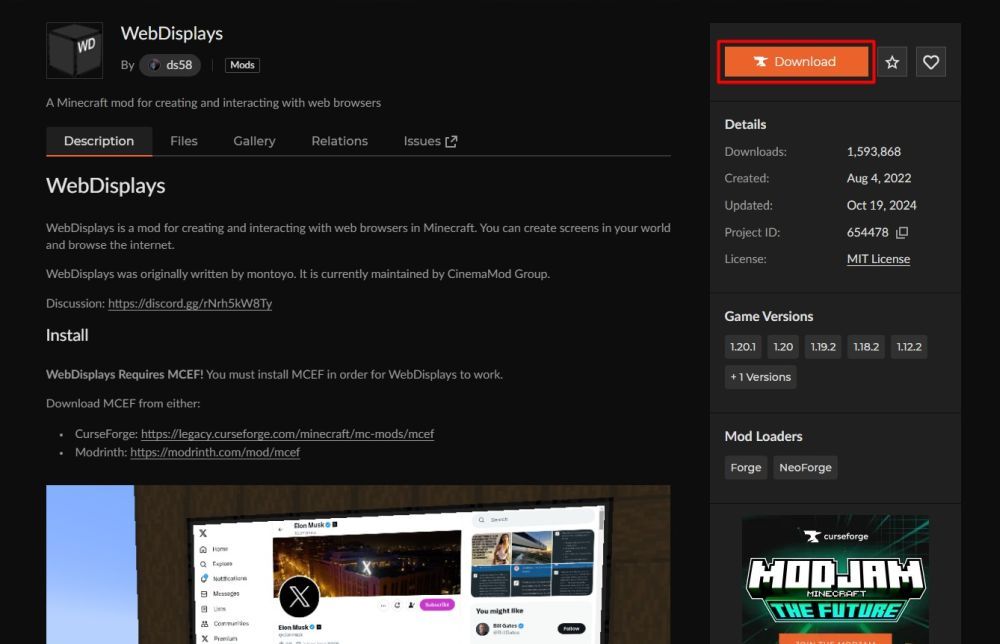Click the ModJam Minecraft advertisement banner

835,580
